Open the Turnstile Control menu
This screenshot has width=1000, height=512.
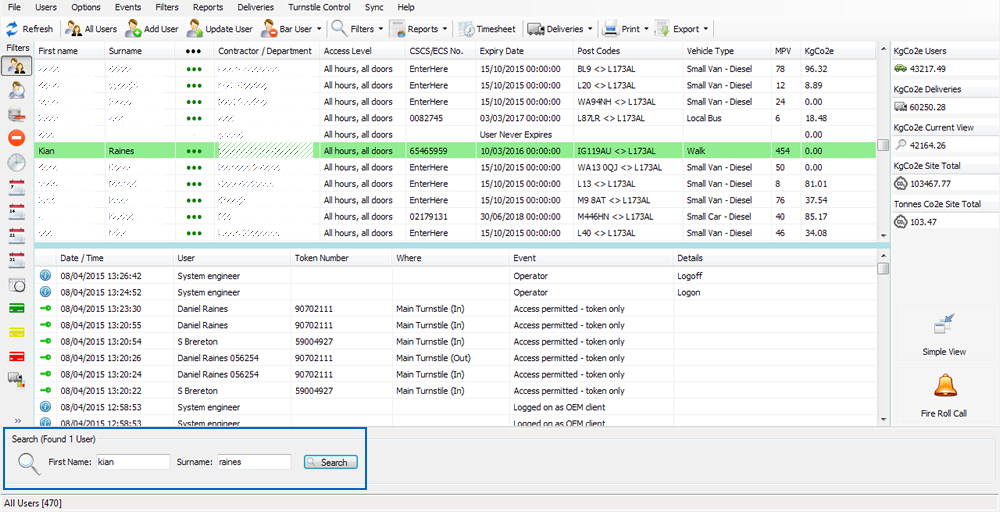(x=319, y=7)
